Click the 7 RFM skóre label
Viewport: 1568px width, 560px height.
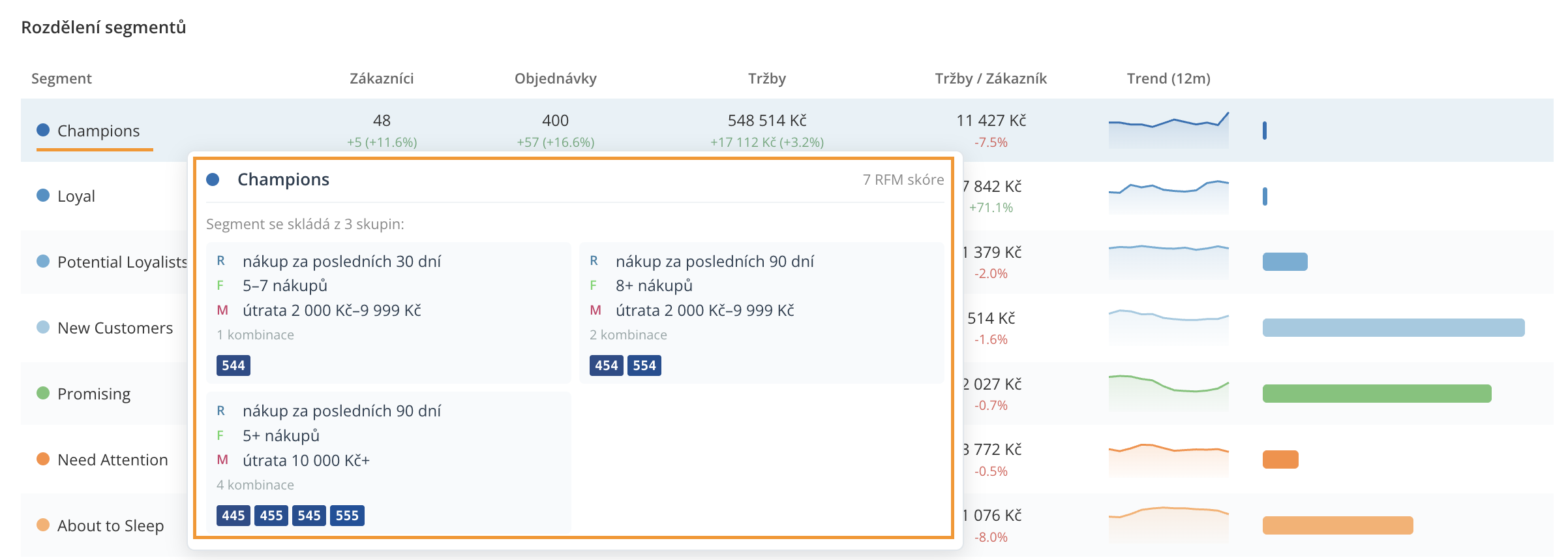903,179
